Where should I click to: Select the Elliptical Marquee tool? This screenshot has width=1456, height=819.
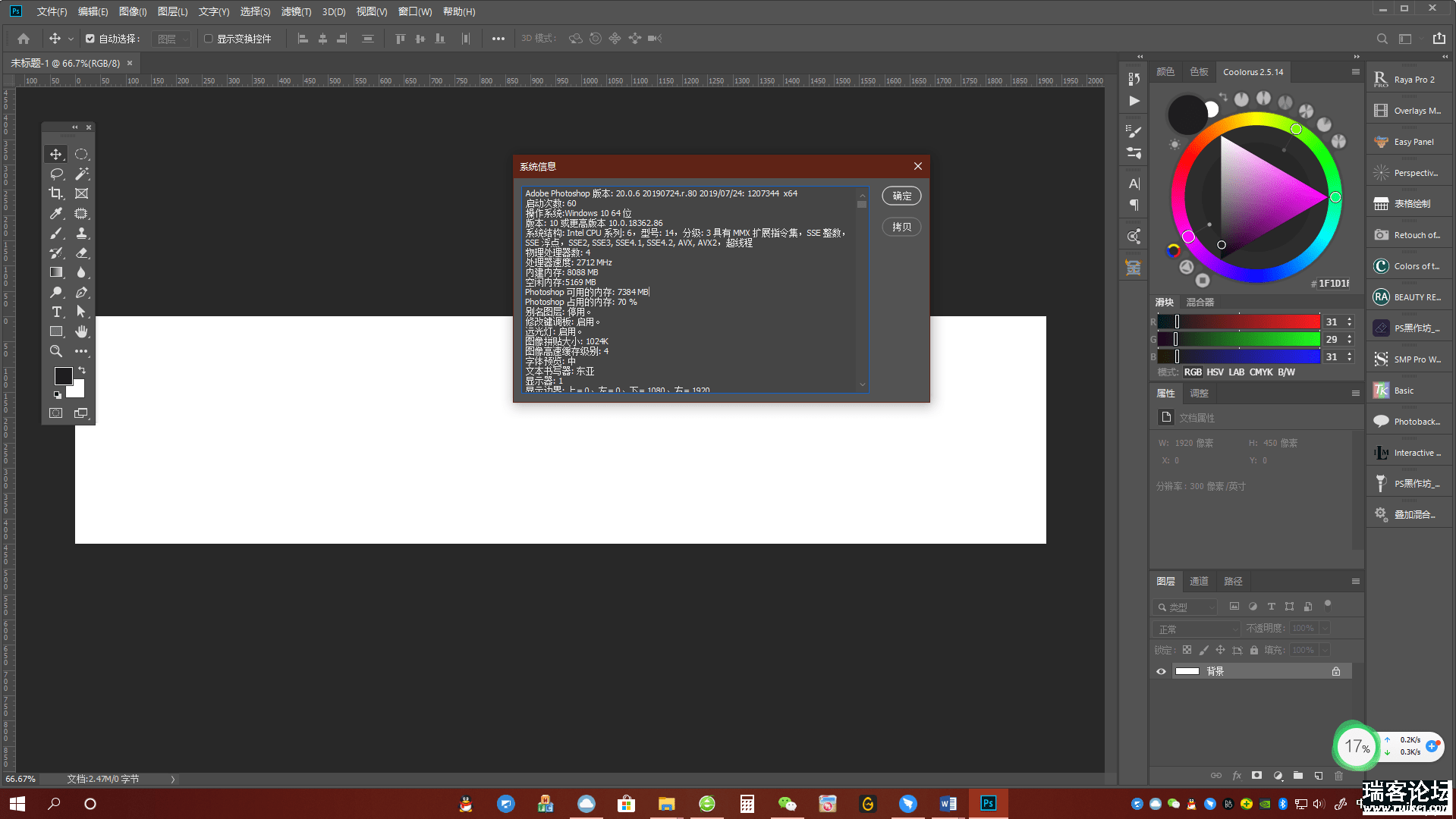(81, 154)
